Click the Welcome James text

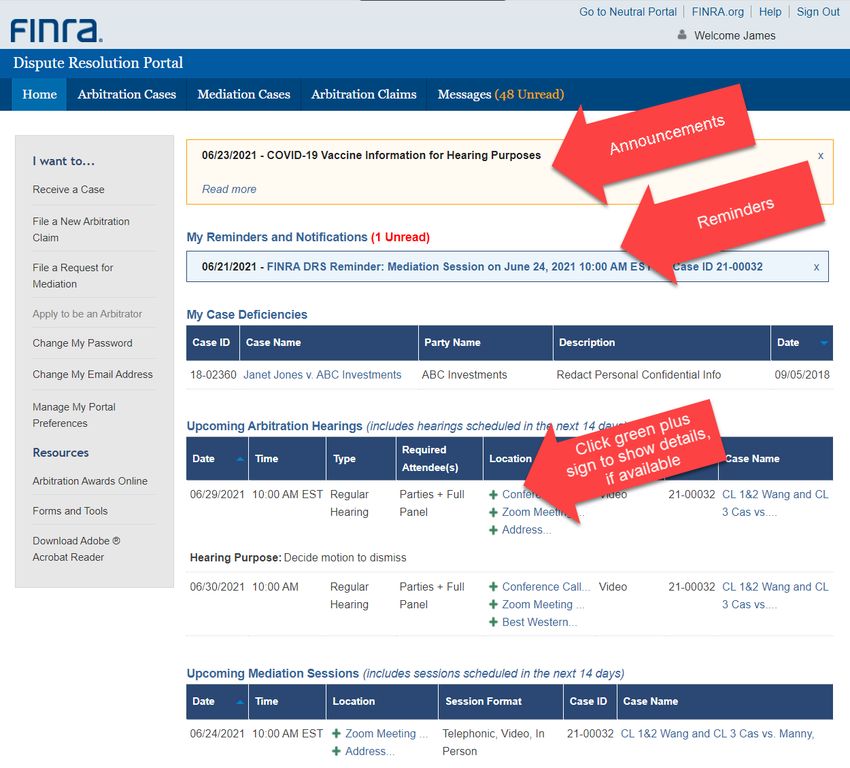(735, 36)
